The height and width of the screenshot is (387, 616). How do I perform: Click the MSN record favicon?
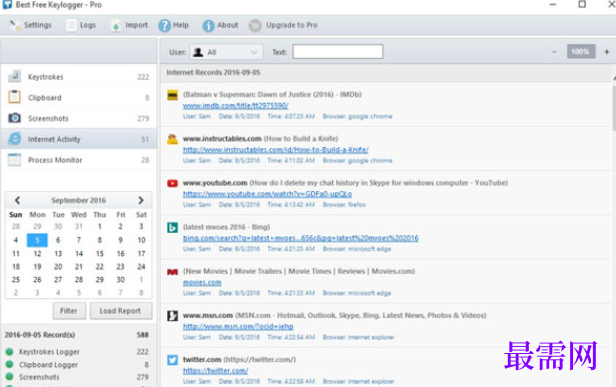pyautogui.click(x=172, y=316)
